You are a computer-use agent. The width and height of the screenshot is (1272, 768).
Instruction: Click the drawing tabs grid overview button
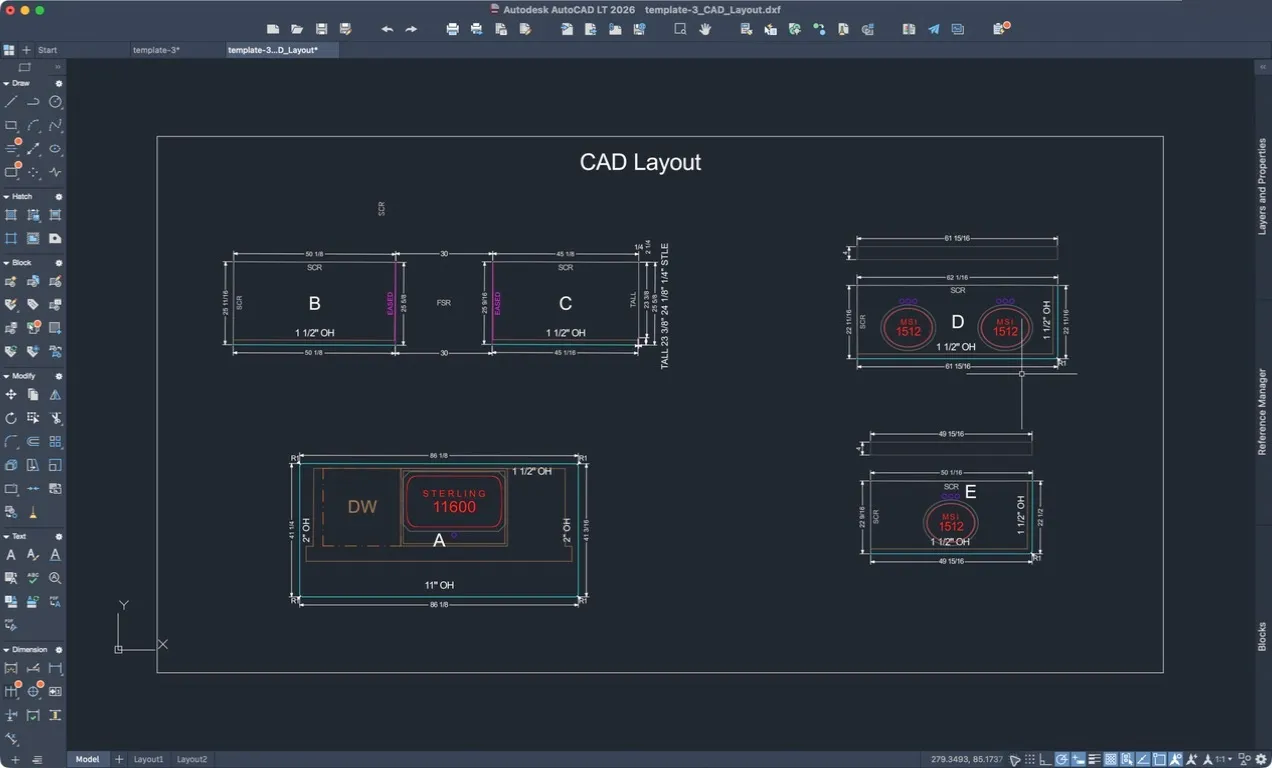[x=9, y=50]
